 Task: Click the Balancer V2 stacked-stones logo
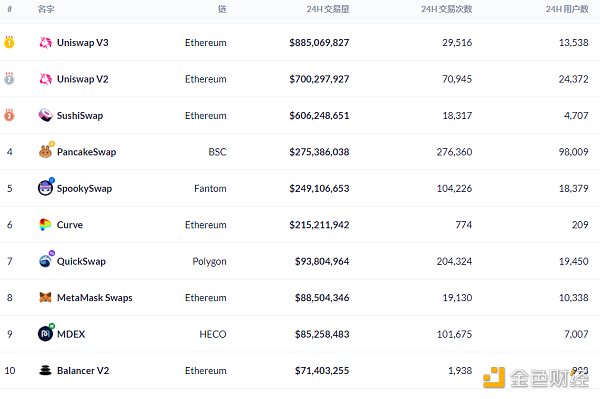click(x=46, y=370)
